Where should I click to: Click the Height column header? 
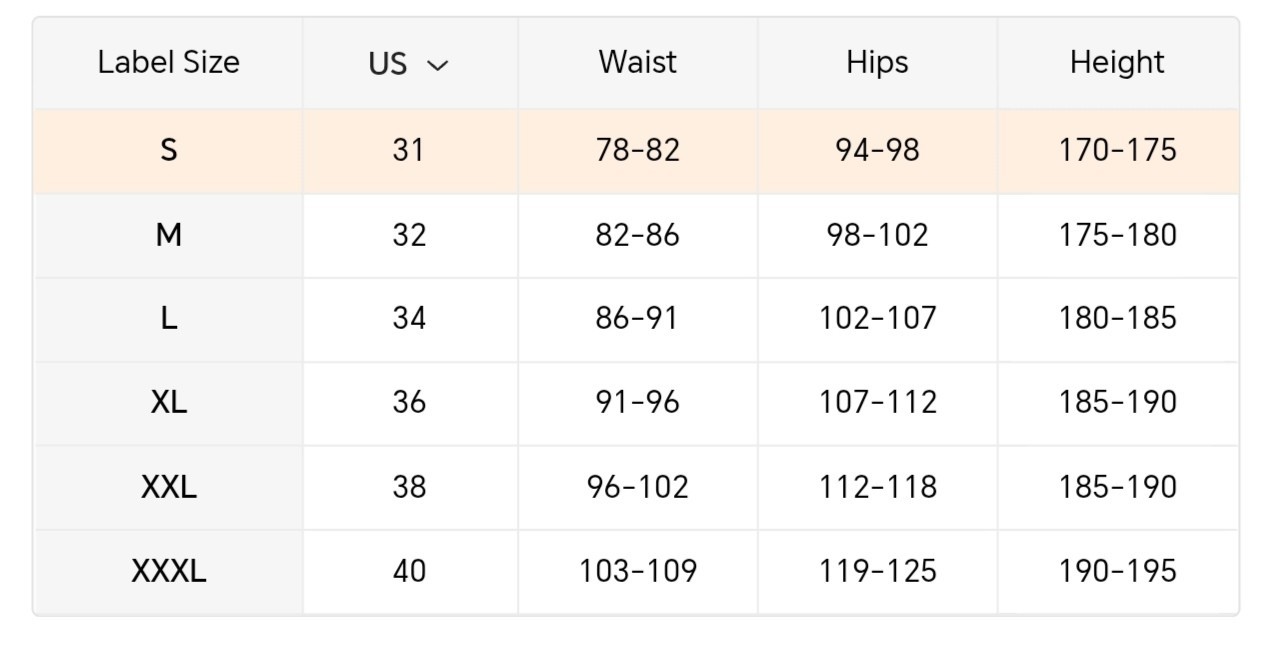[x=1117, y=63]
